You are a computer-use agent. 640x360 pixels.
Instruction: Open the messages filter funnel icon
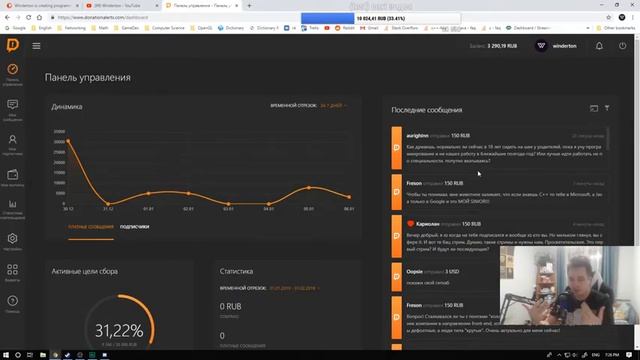pos(607,108)
